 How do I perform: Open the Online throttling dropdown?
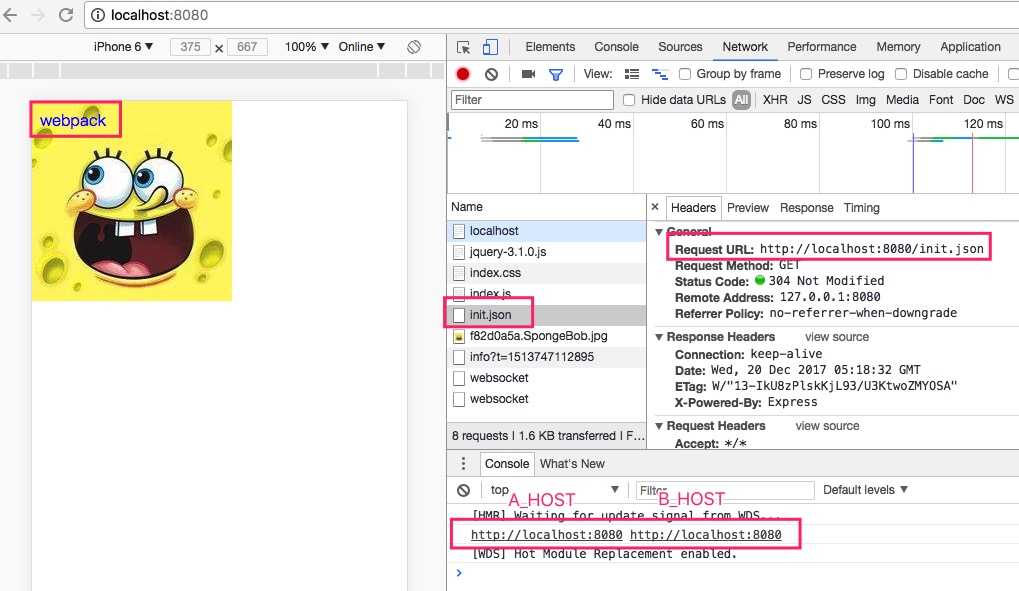362,47
